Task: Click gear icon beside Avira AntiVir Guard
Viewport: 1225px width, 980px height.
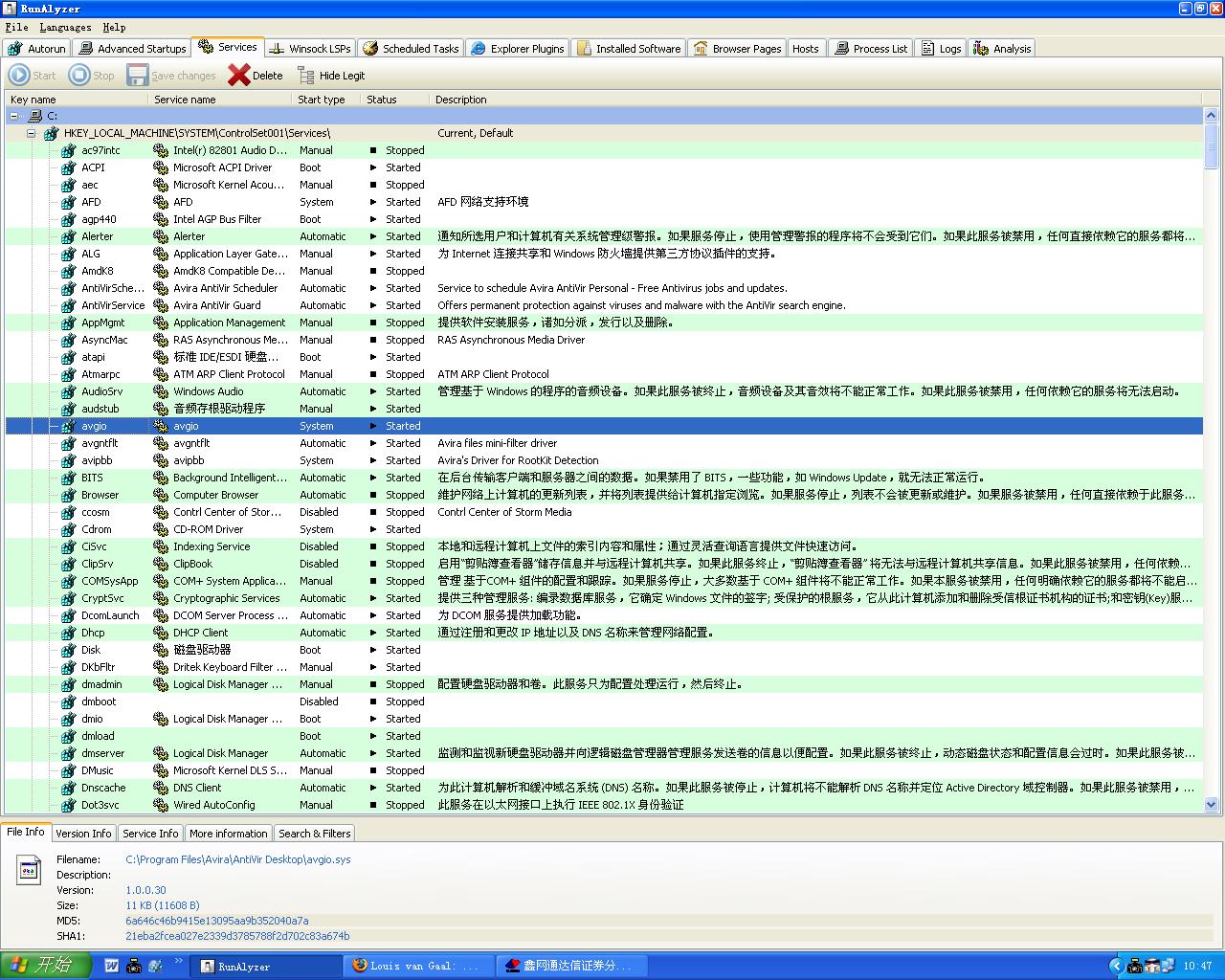Action: pos(161,305)
